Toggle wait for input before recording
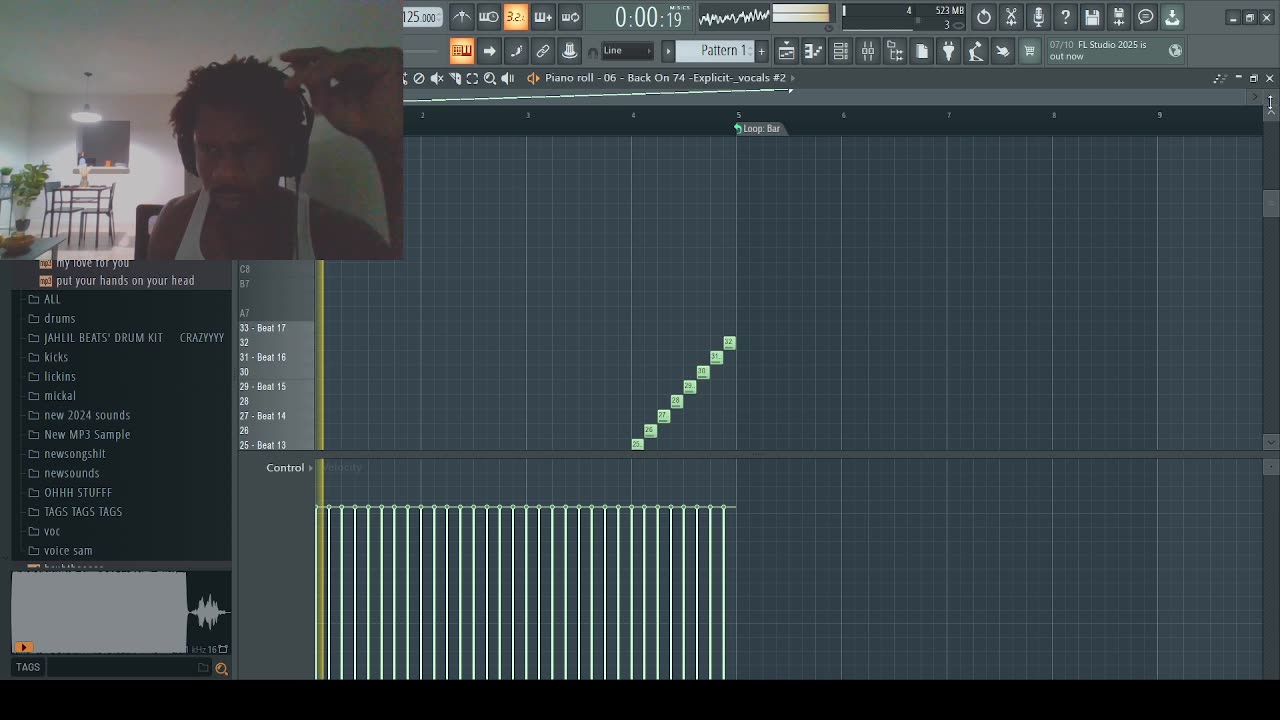The height and width of the screenshot is (720, 1280). pyautogui.click(x=488, y=17)
